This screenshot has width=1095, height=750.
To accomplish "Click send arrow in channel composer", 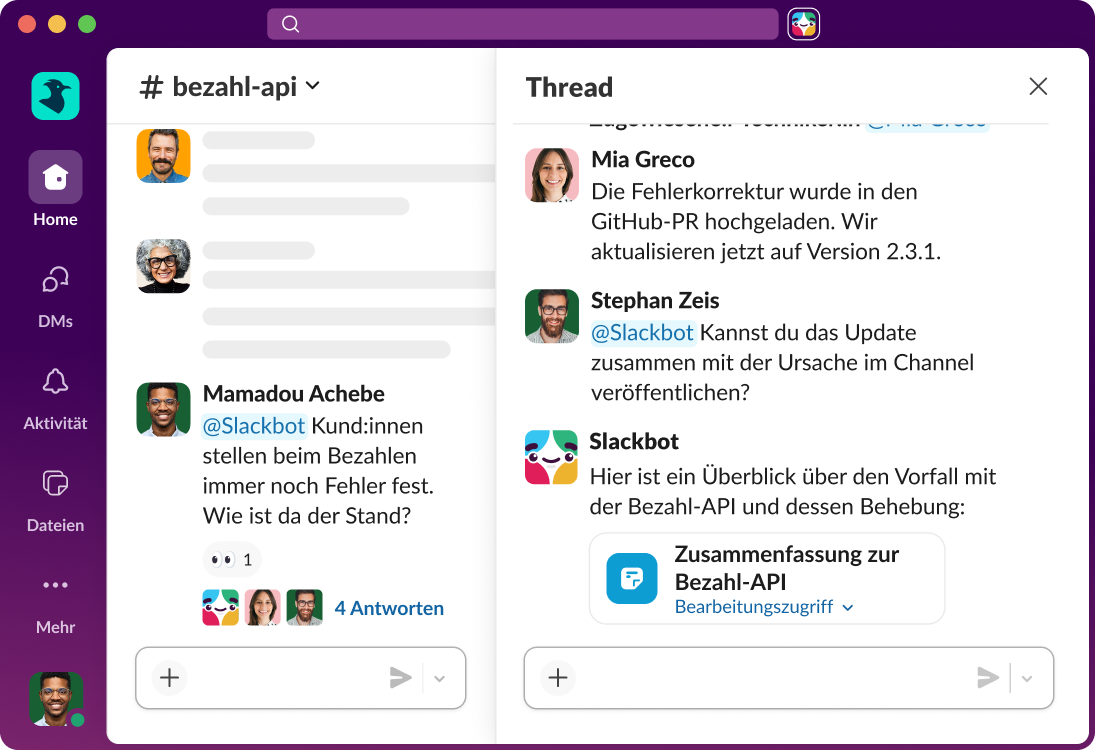I will point(400,677).
